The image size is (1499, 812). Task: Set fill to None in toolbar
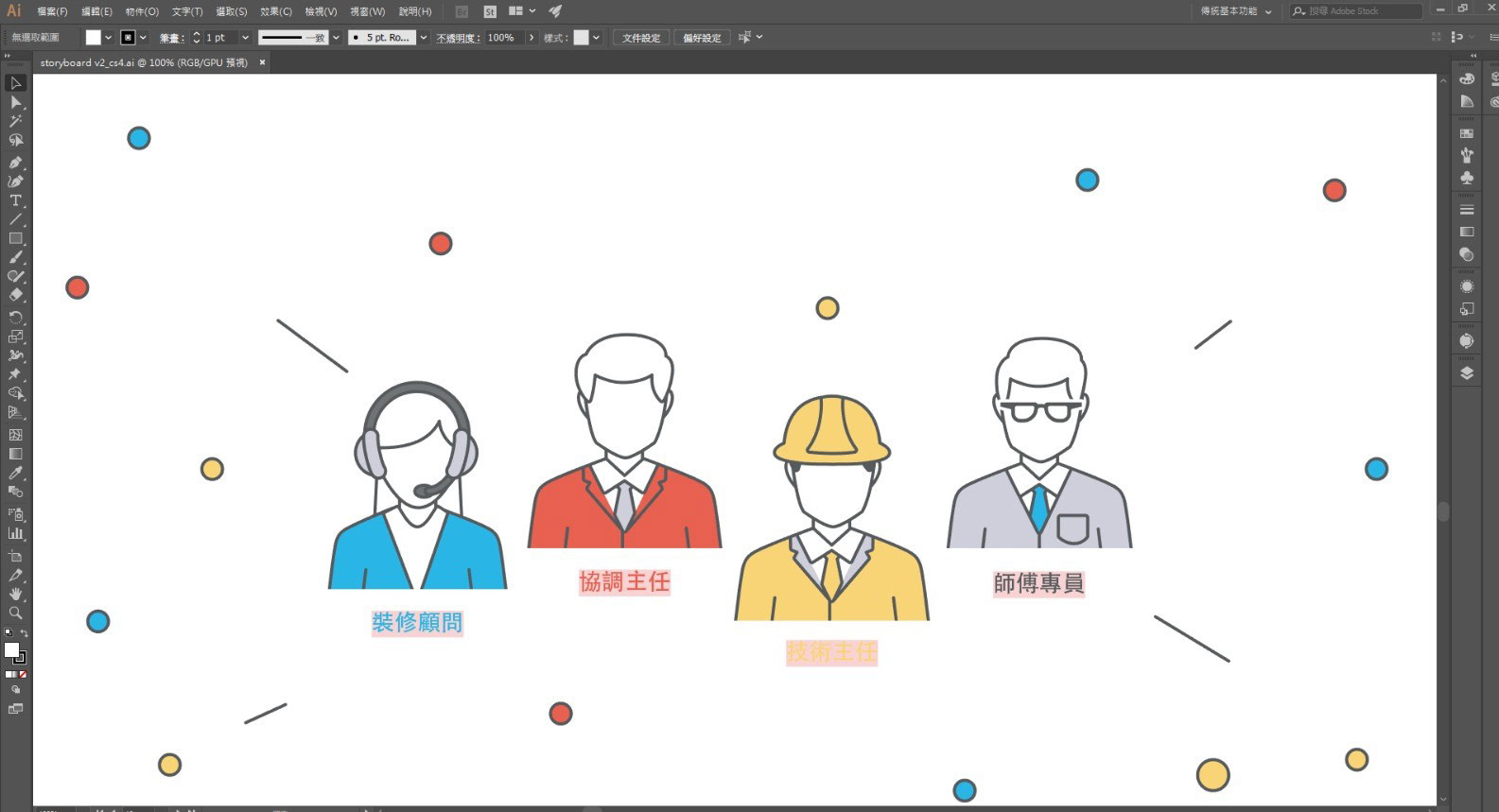pyautogui.click(x=23, y=674)
